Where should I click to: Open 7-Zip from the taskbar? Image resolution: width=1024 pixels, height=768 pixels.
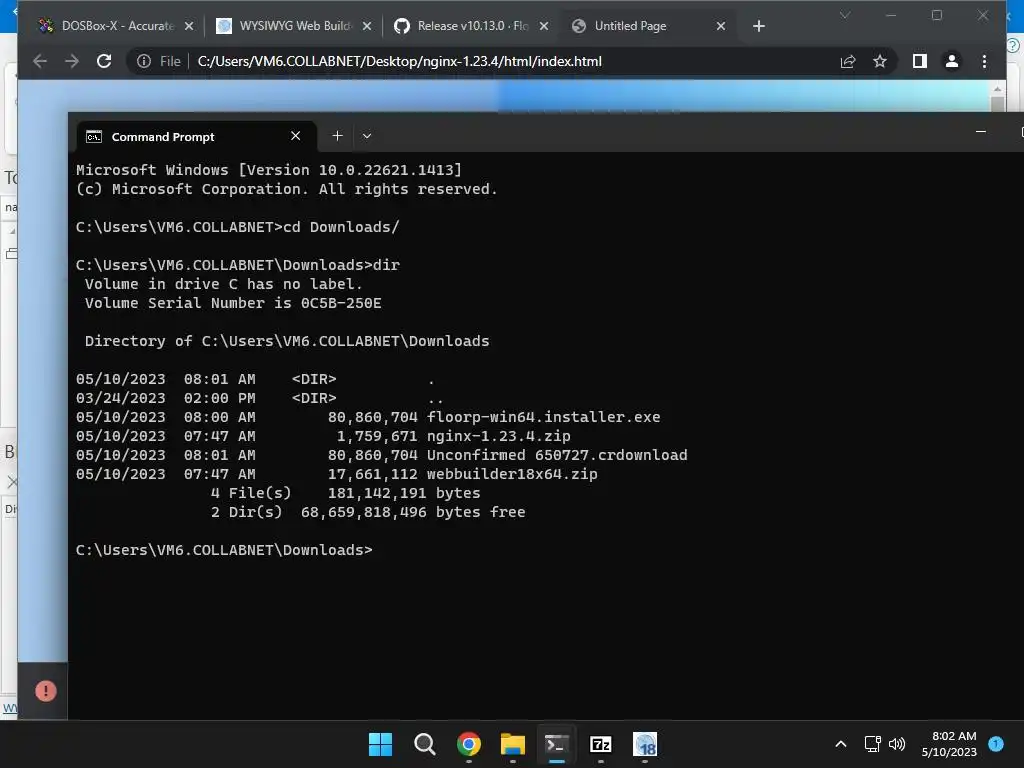click(x=600, y=744)
